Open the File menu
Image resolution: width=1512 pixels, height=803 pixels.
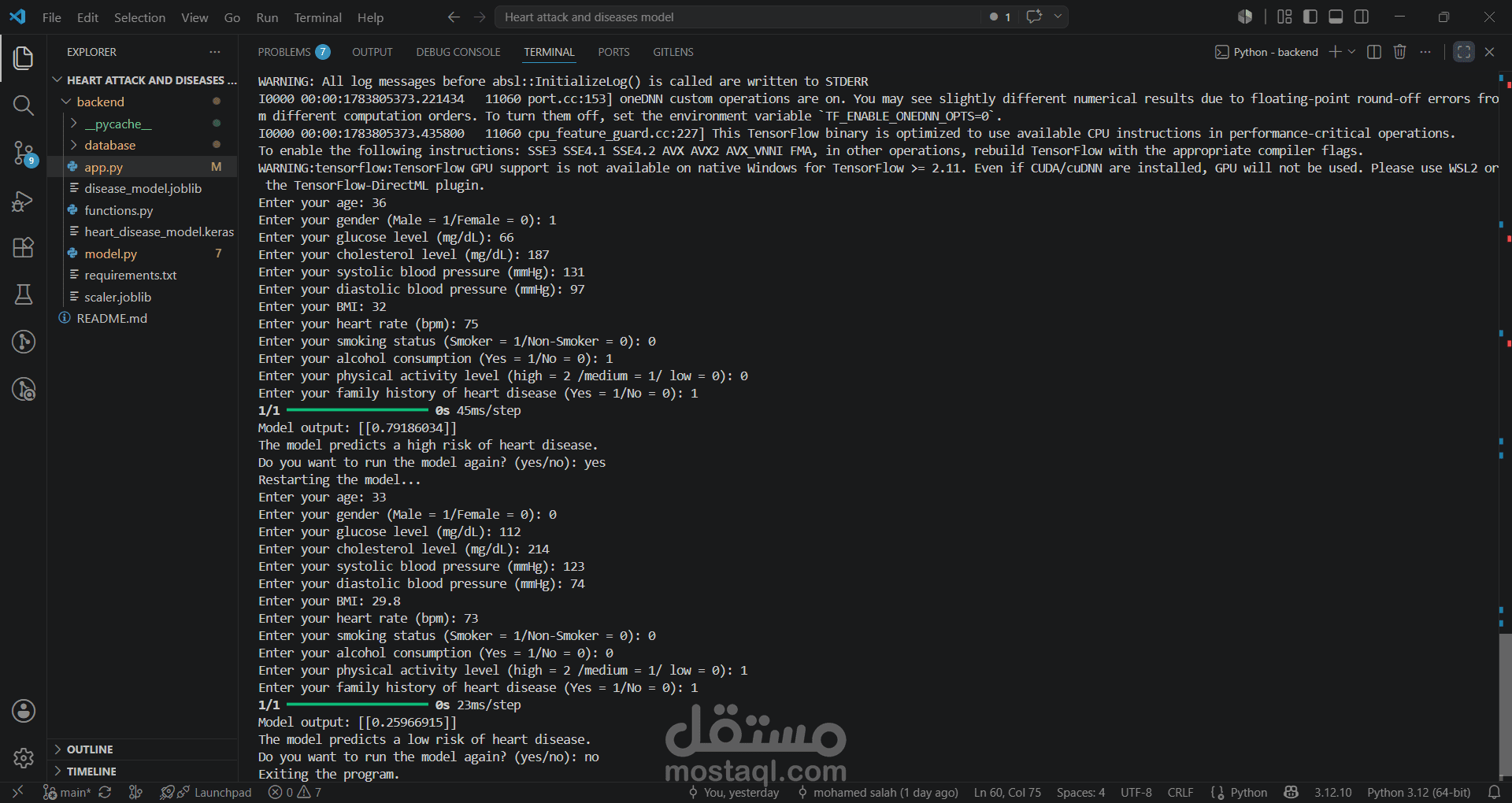(x=52, y=17)
